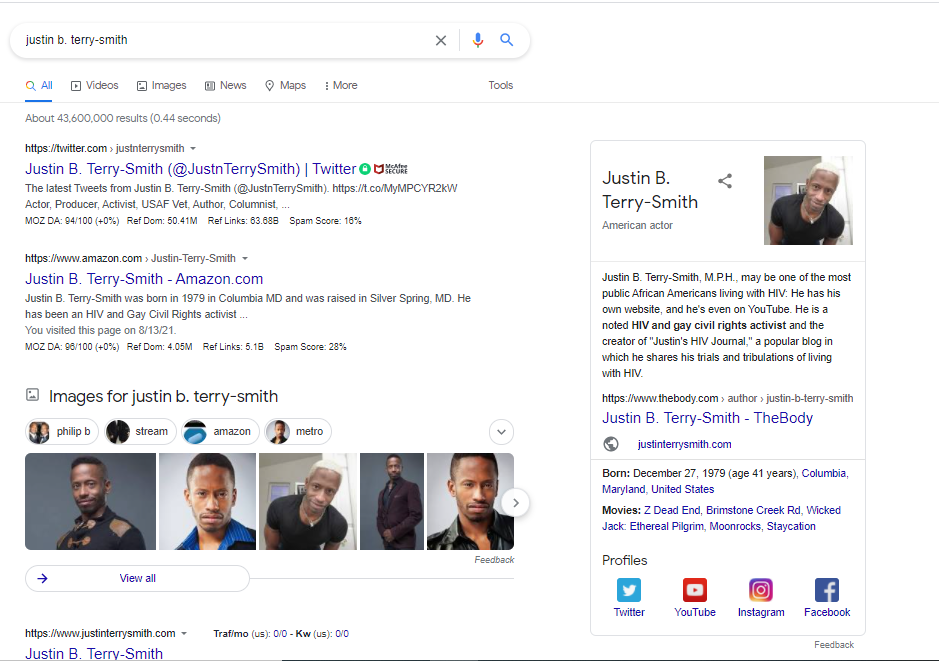Show next images with right arrow
This screenshot has height=661, width=939.
point(516,502)
